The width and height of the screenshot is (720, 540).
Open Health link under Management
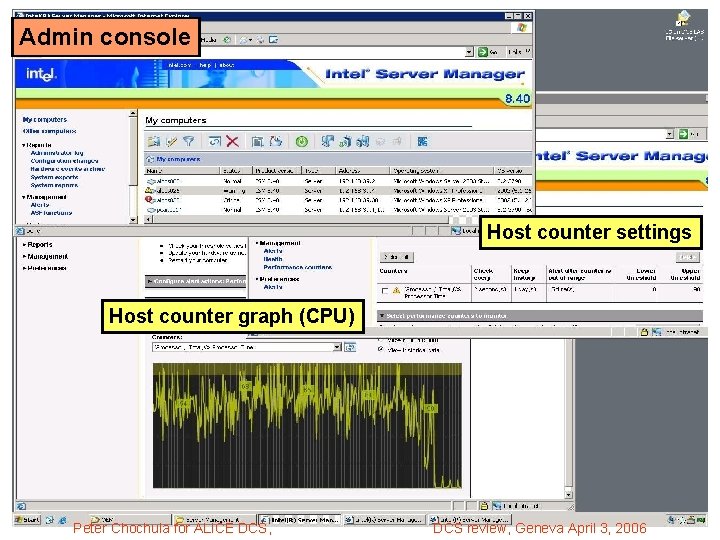click(273, 259)
